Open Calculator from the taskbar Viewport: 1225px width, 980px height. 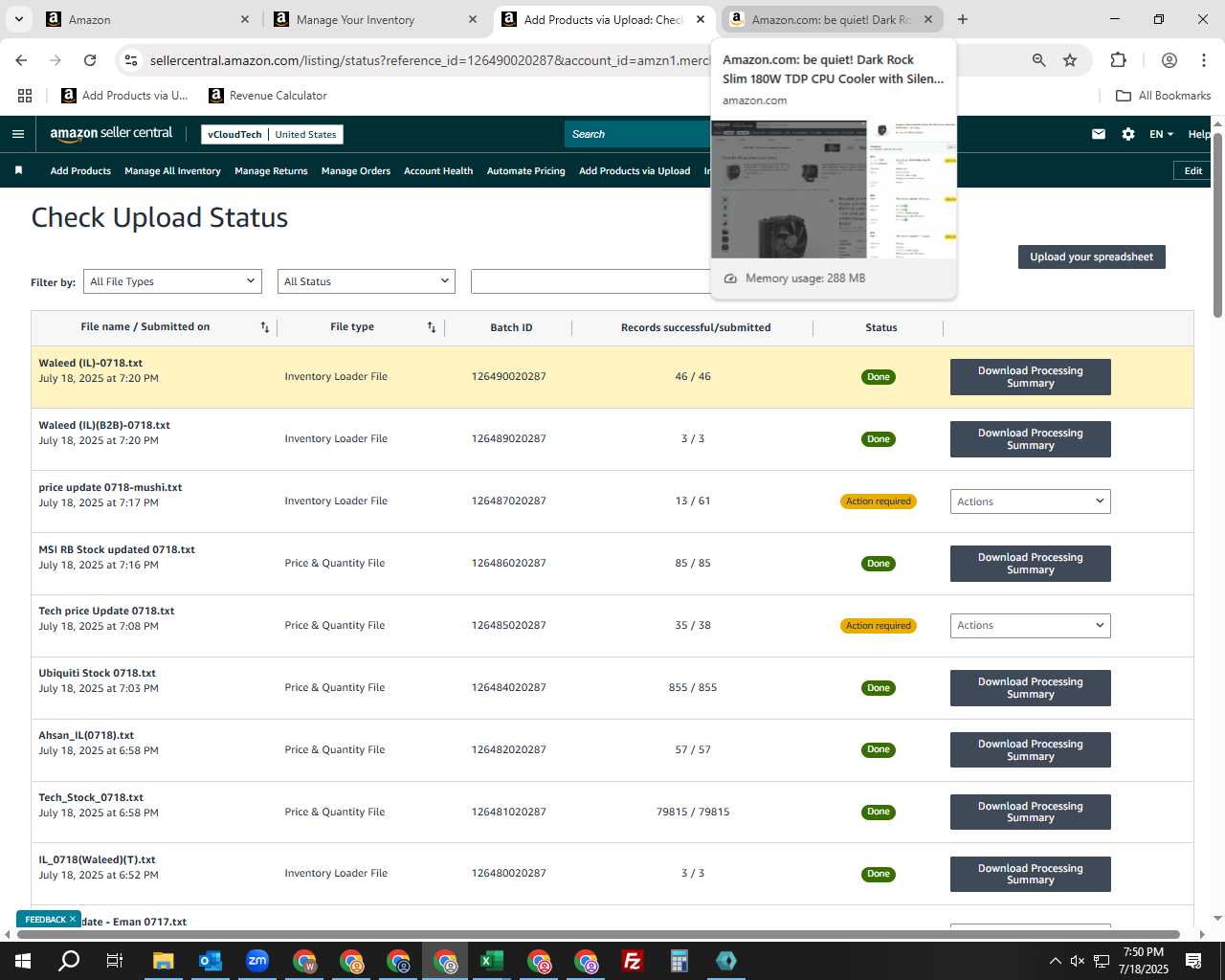coord(679,961)
